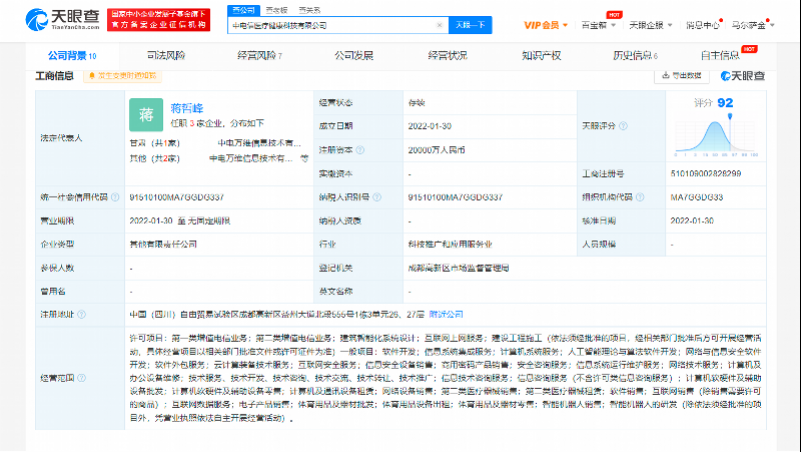The height and width of the screenshot is (452, 801).
Task: Select the 历史信息 tab
Action: (635, 56)
